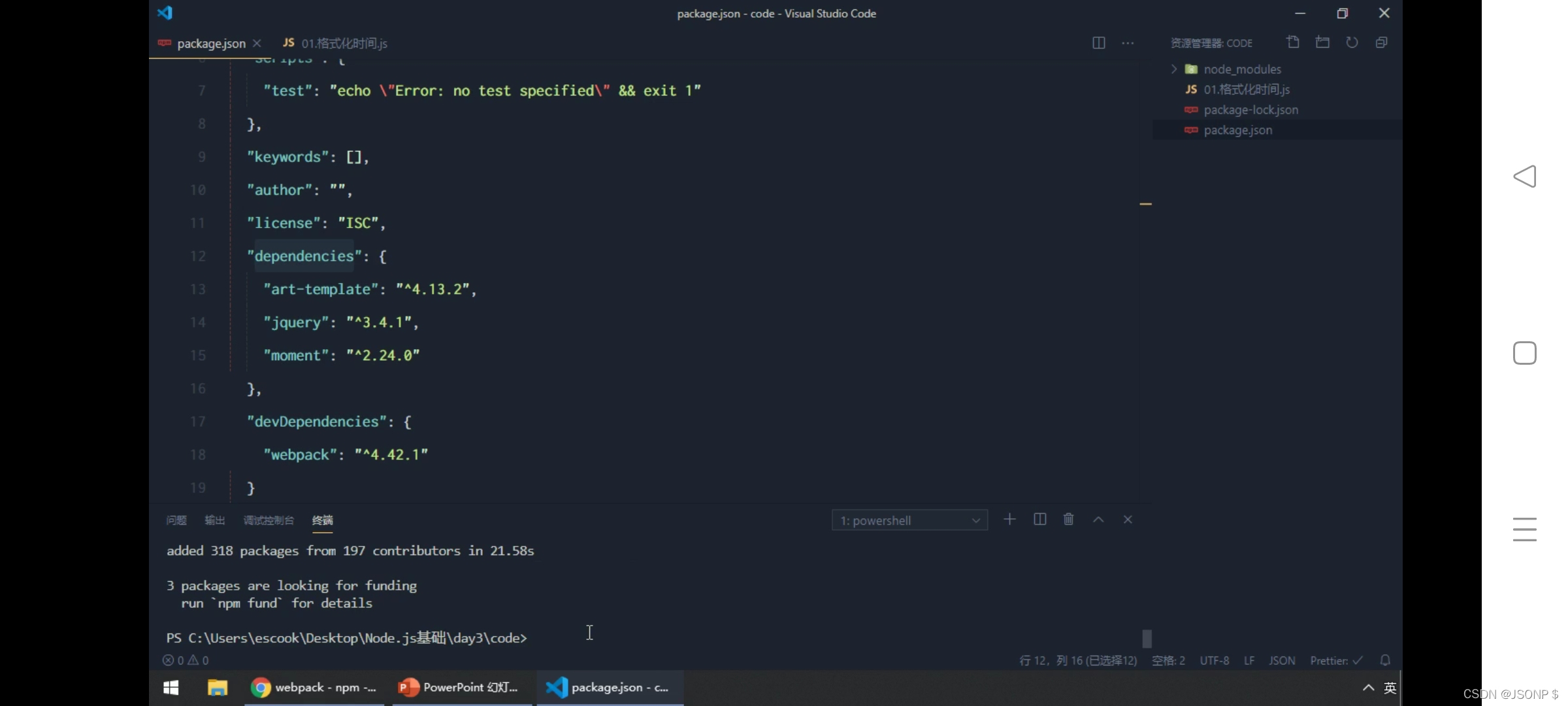Click the 资源管理器: CODE explorer header
The width and height of the screenshot is (1568, 706).
pos(1212,43)
